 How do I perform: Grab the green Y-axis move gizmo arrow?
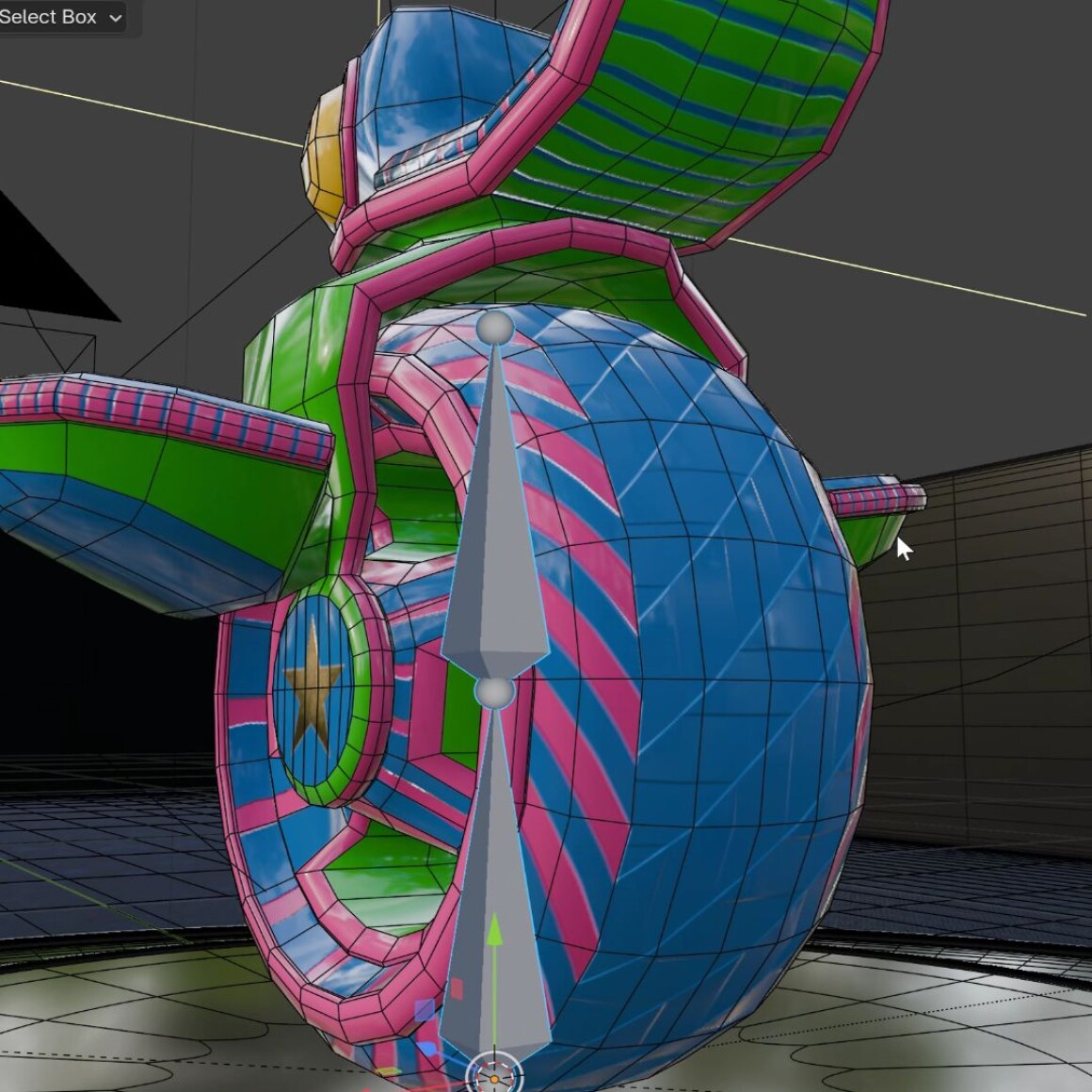coord(494,932)
